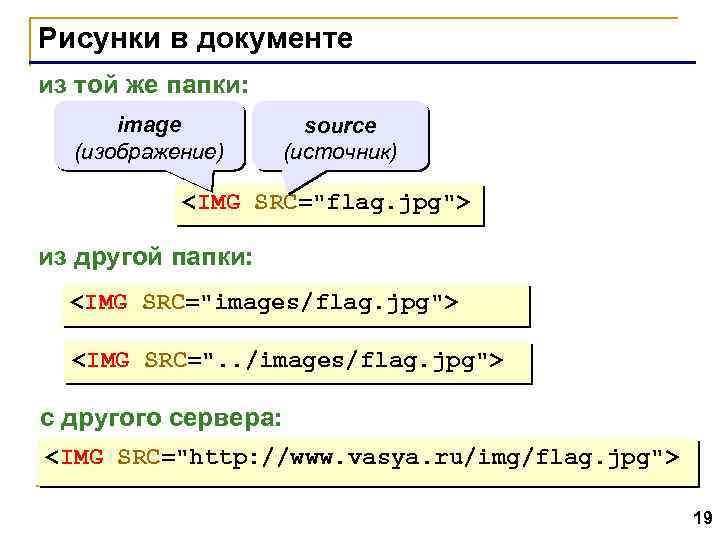Image resolution: width=720 pixels, height=540 pixels.
Task: Click the code line SRC="images/flag.jpg"
Action: pyautogui.click(x=297, y=305)
